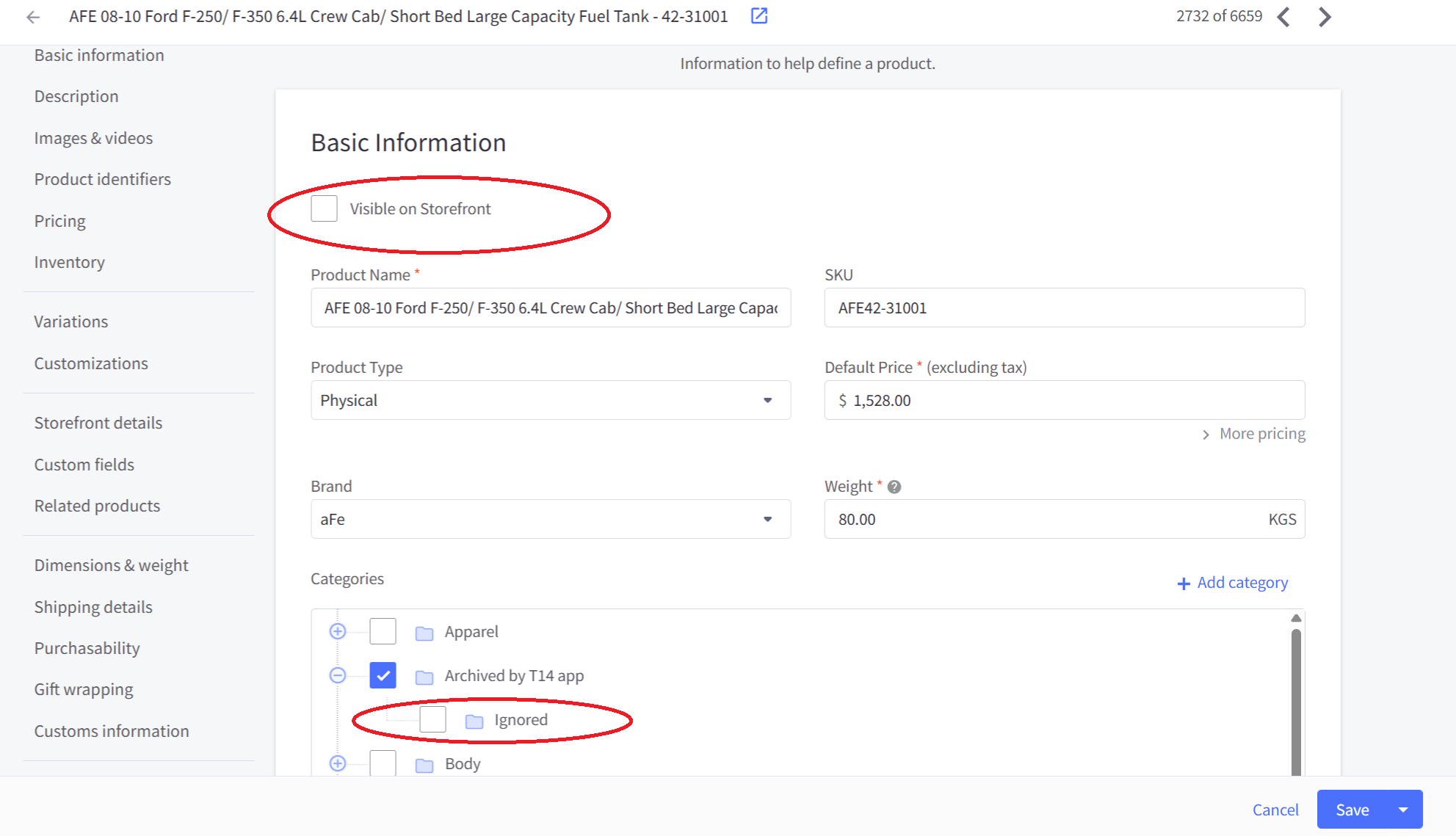The width and height of the screenshot is (1456, 836).
Task: Click the SKU input field
Action: (x=1064, y=308)
